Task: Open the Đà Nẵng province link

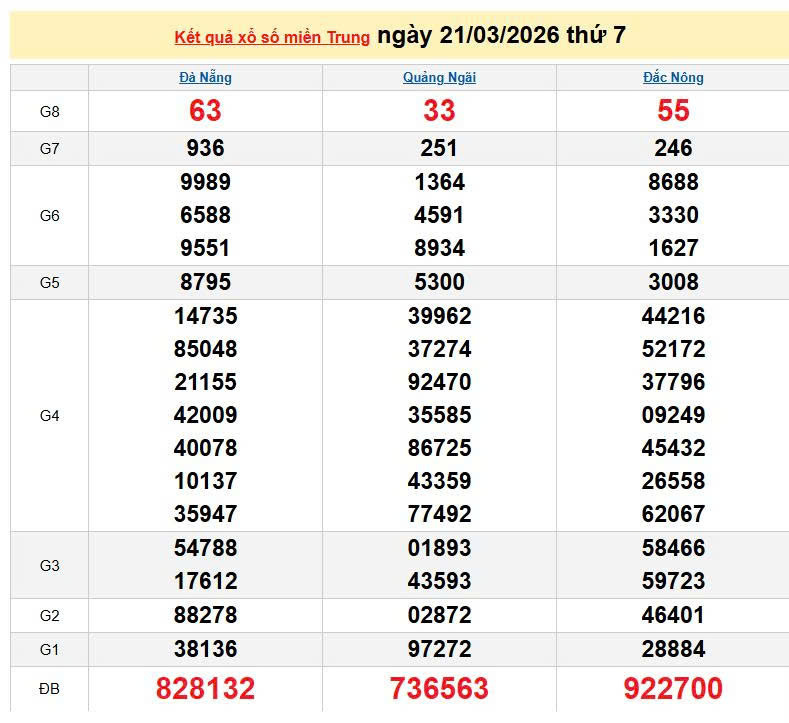Action: coord(205,77)
